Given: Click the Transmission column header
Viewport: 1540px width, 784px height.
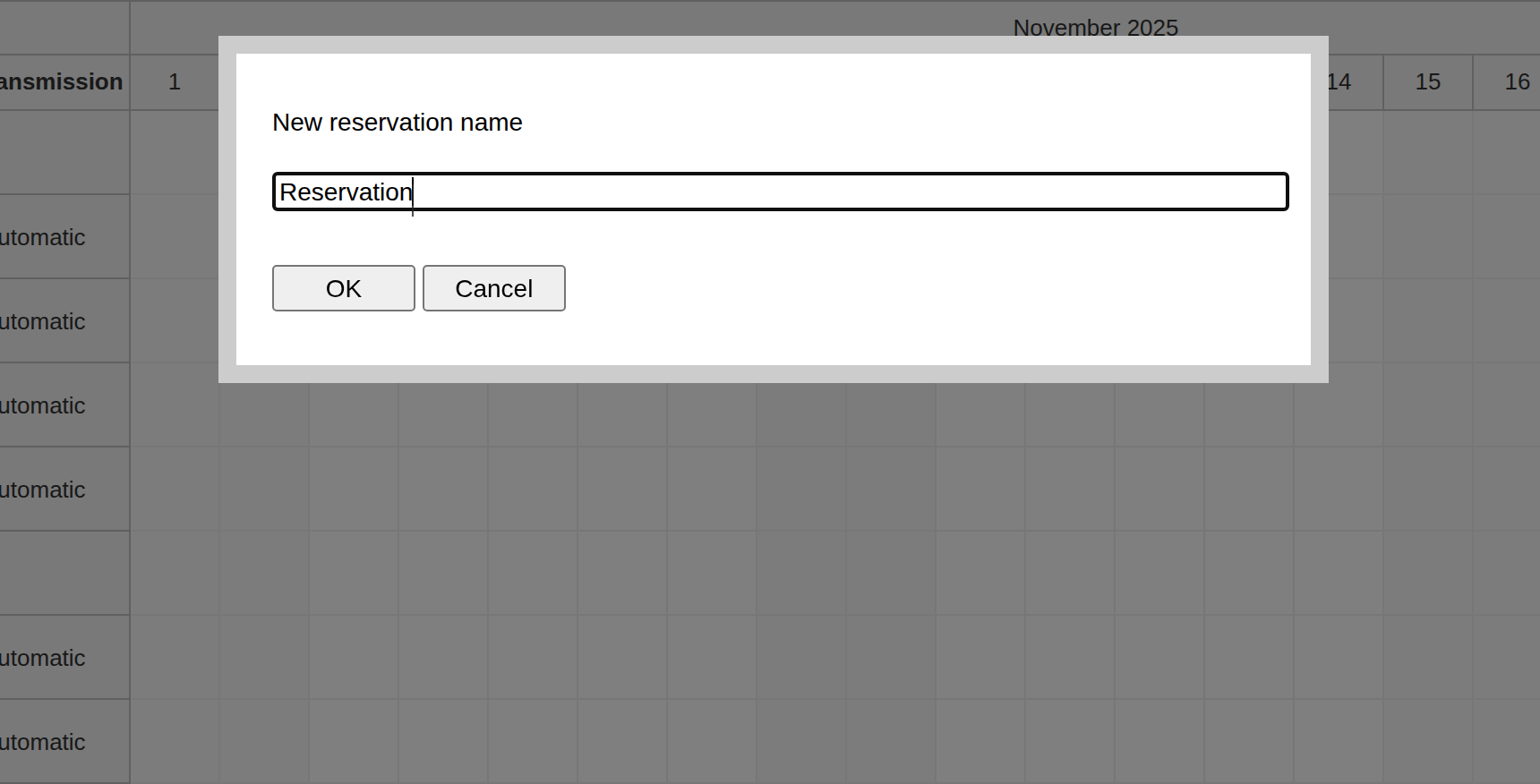Looking at the screenshot, I should [63, 82].
